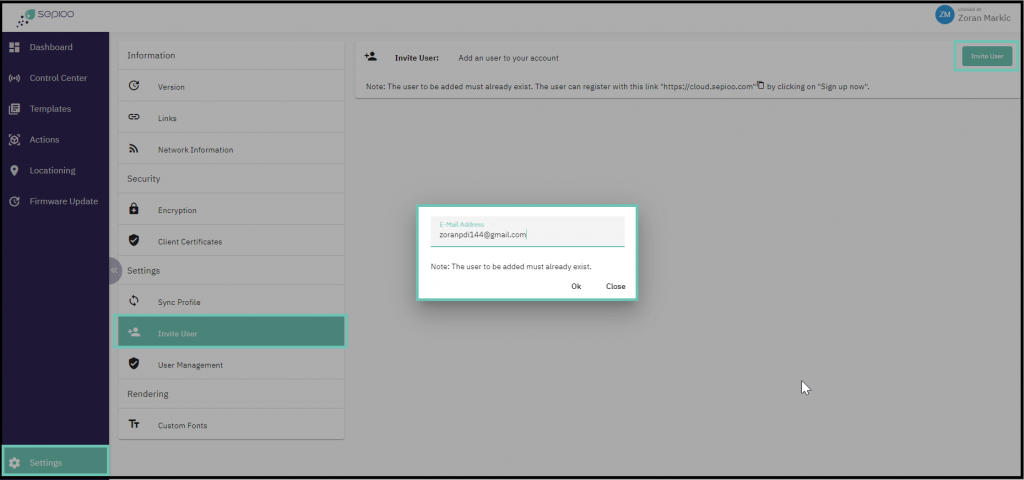Click the Dashboard grid icon in sidebar
The height and width of the screenshot is (480, 1024).
pyautogui.click(x=15, y=47)
